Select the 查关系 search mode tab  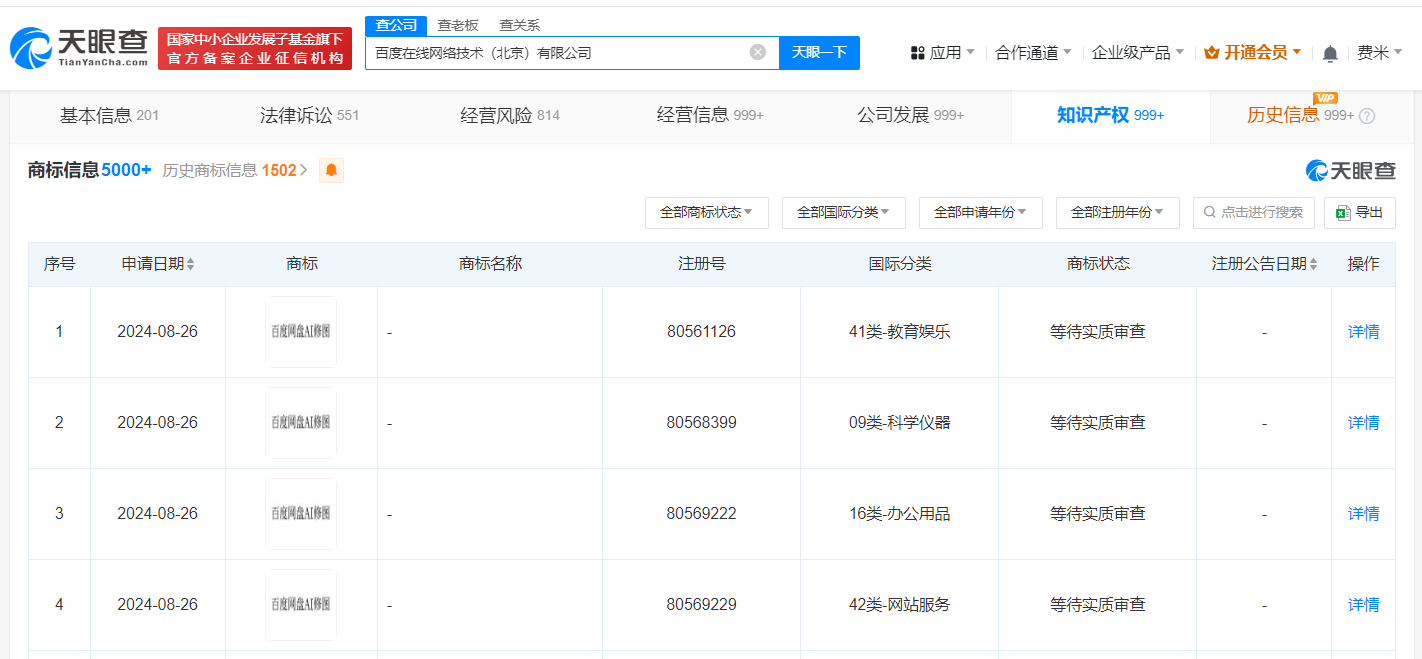click(520, 25)
